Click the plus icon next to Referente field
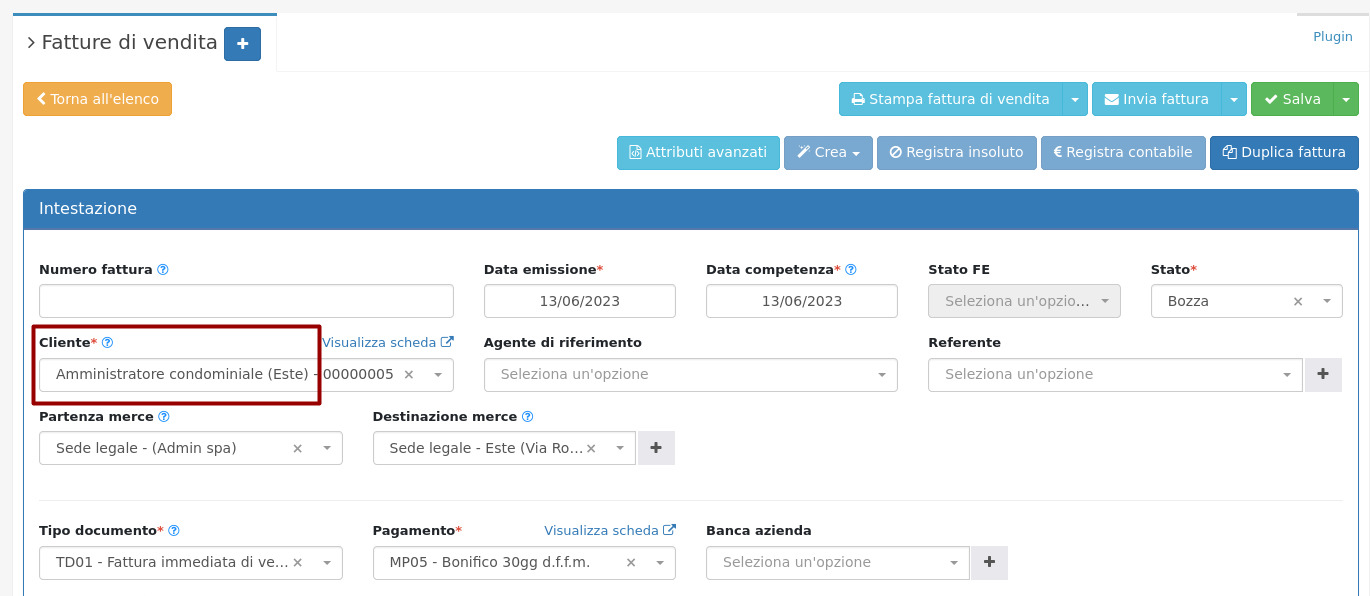 (x=1323, y=374)
